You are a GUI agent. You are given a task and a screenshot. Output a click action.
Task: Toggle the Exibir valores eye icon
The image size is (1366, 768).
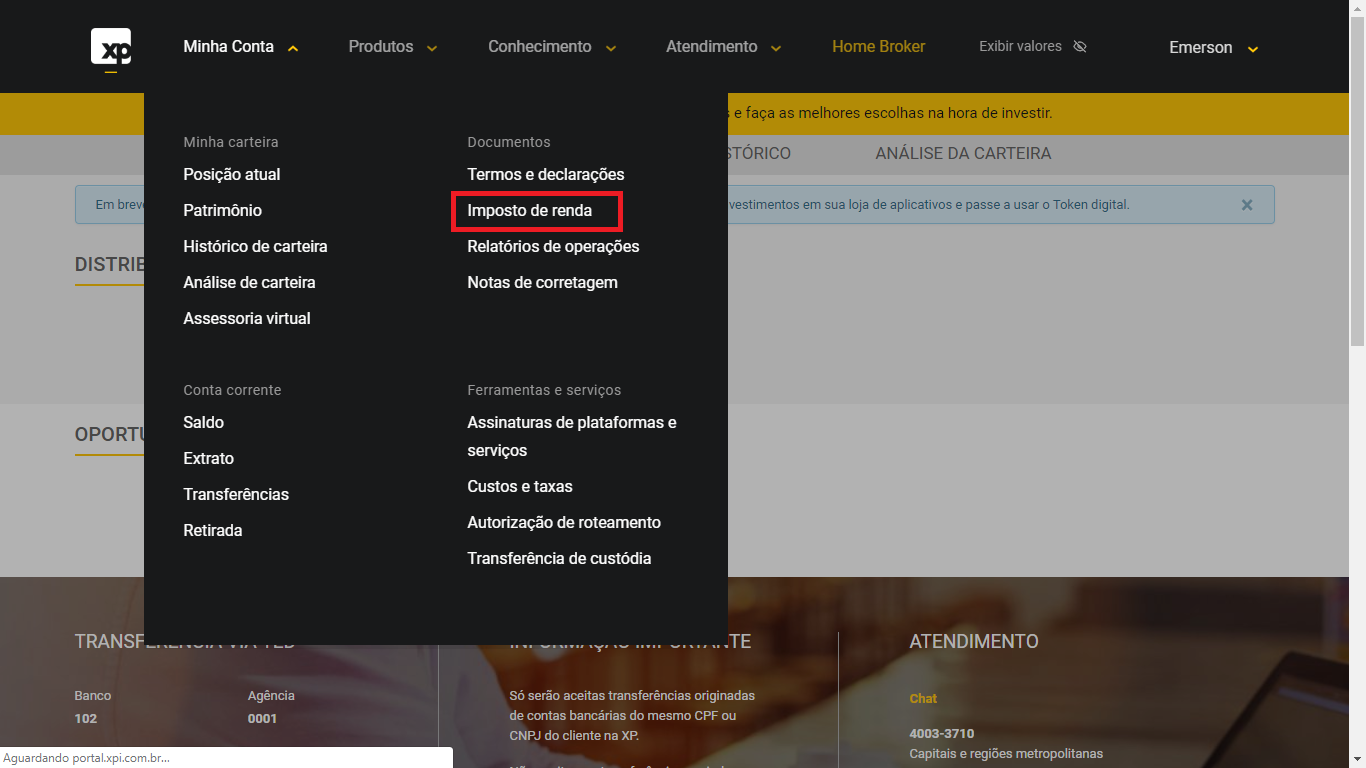(x=1079, y=46)
